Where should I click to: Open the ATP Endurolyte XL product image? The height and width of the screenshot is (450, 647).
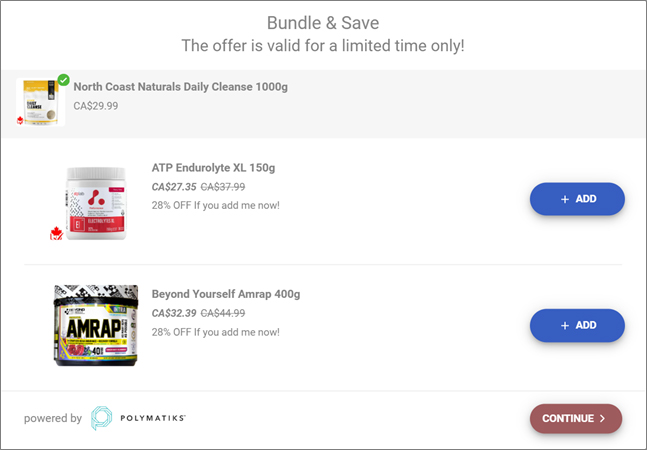[x=96, y=203]
